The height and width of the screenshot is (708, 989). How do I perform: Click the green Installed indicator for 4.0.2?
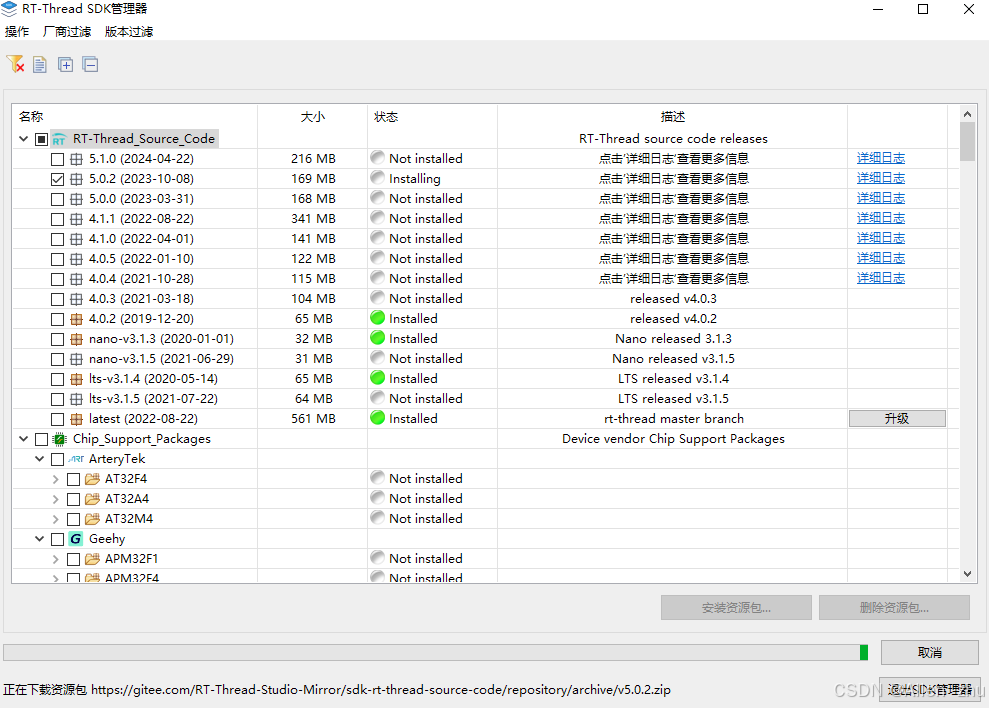pyautogui.click(x=378, y=317)
